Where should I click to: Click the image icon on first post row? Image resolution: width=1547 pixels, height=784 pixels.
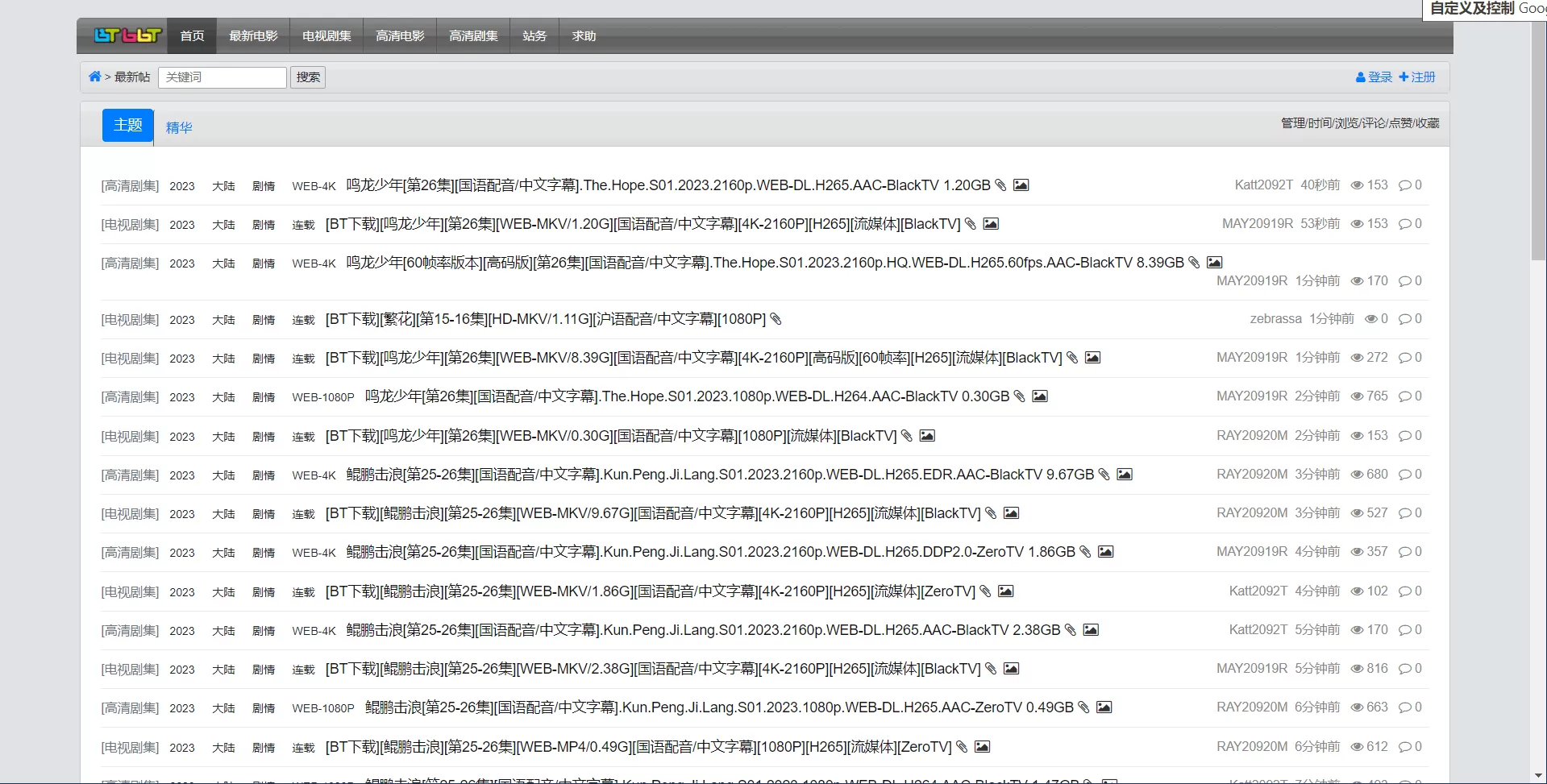1021,185
